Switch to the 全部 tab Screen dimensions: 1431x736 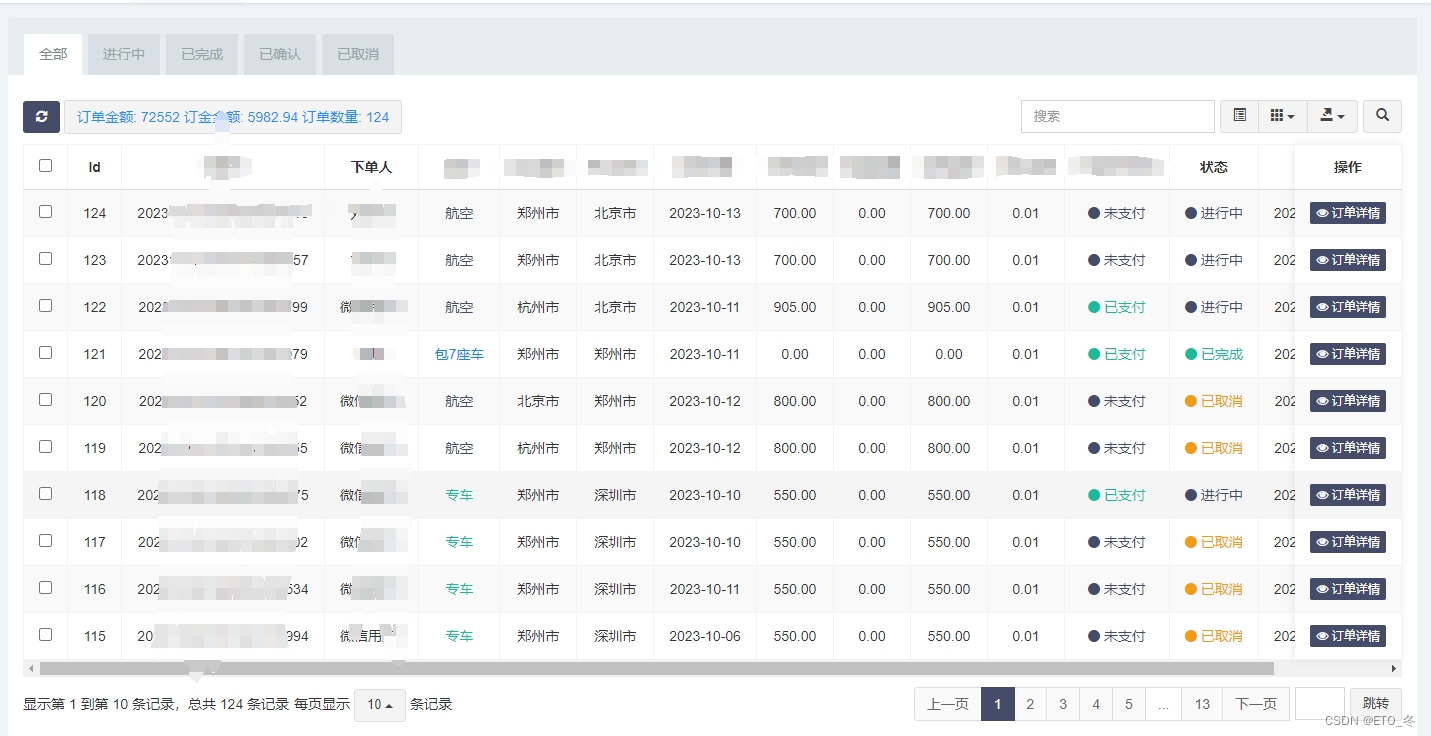coord(53,54)
